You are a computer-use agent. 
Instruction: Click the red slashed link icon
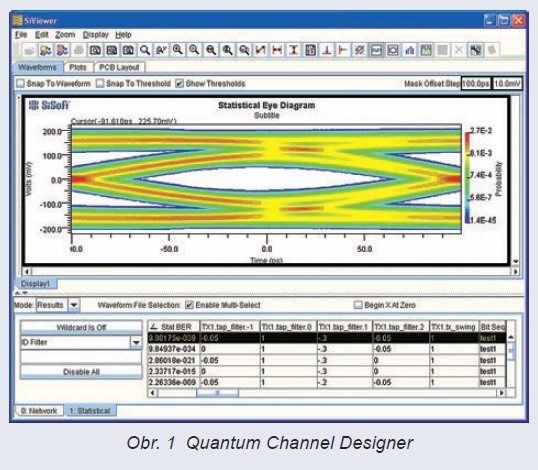[359, 50]
